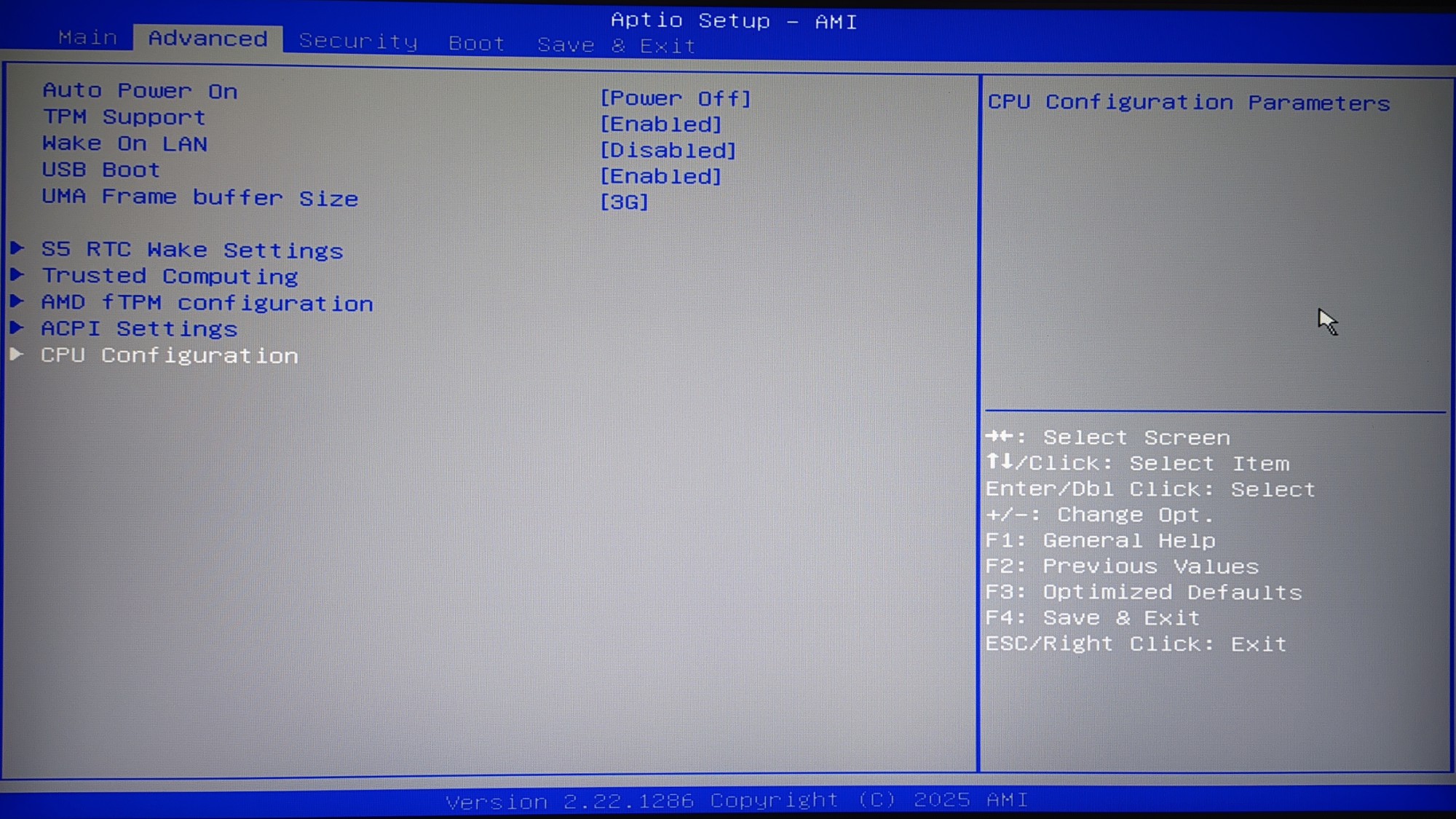Open ACPI Settings submenu

click(x=139, y=329)
